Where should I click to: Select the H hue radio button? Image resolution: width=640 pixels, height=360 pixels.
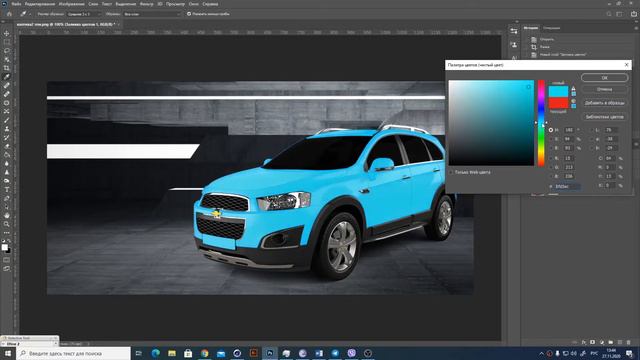click(x=551, y=130)
